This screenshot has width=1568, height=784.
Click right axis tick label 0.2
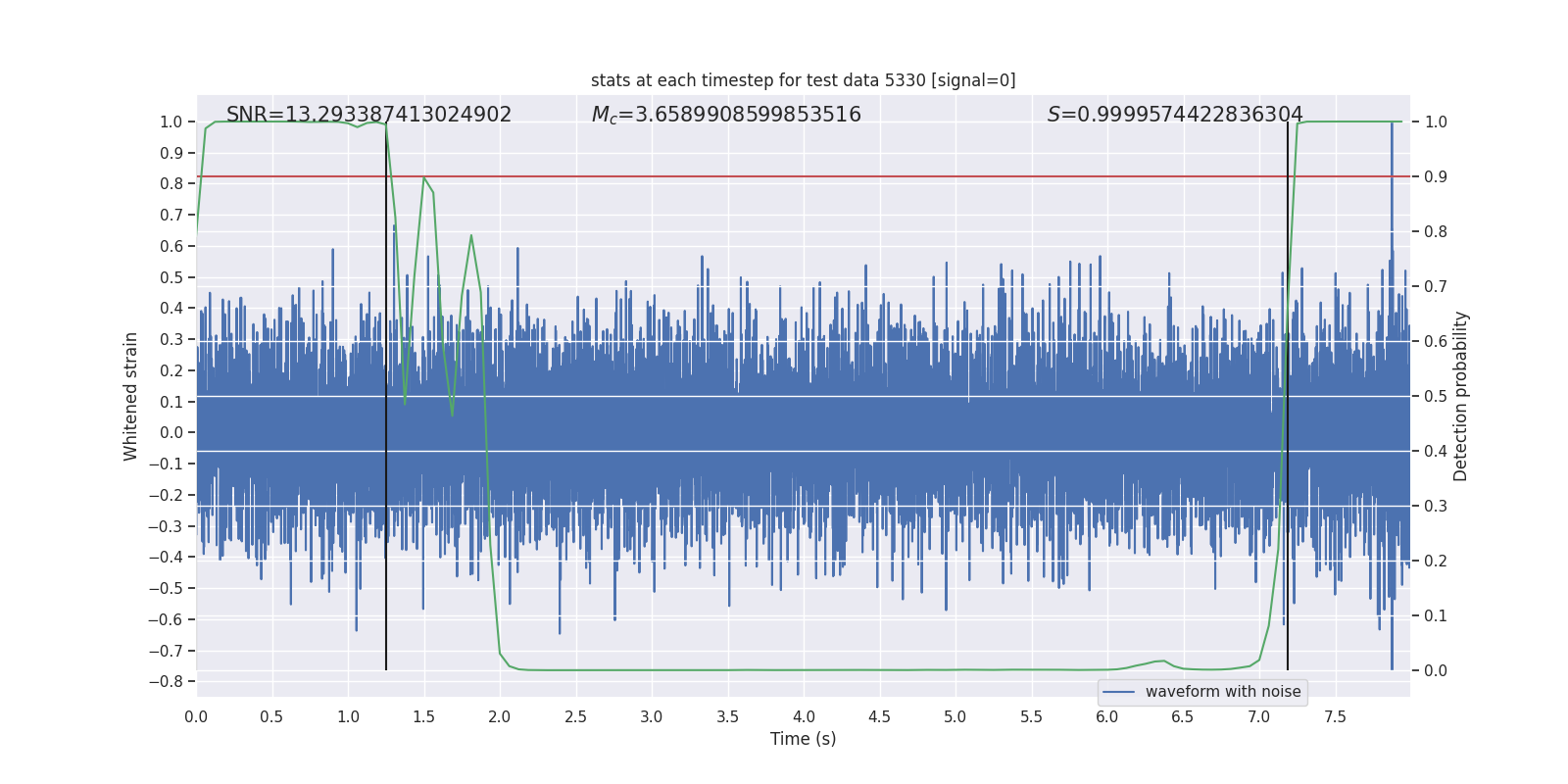point(1436,562)
